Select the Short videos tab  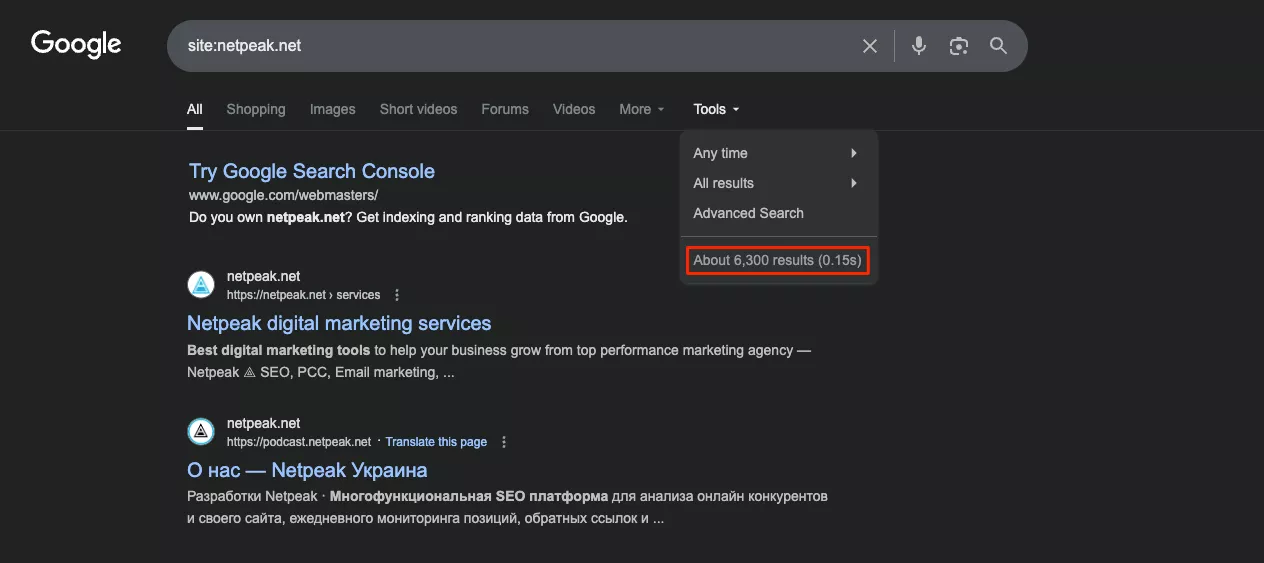(418, 109)
